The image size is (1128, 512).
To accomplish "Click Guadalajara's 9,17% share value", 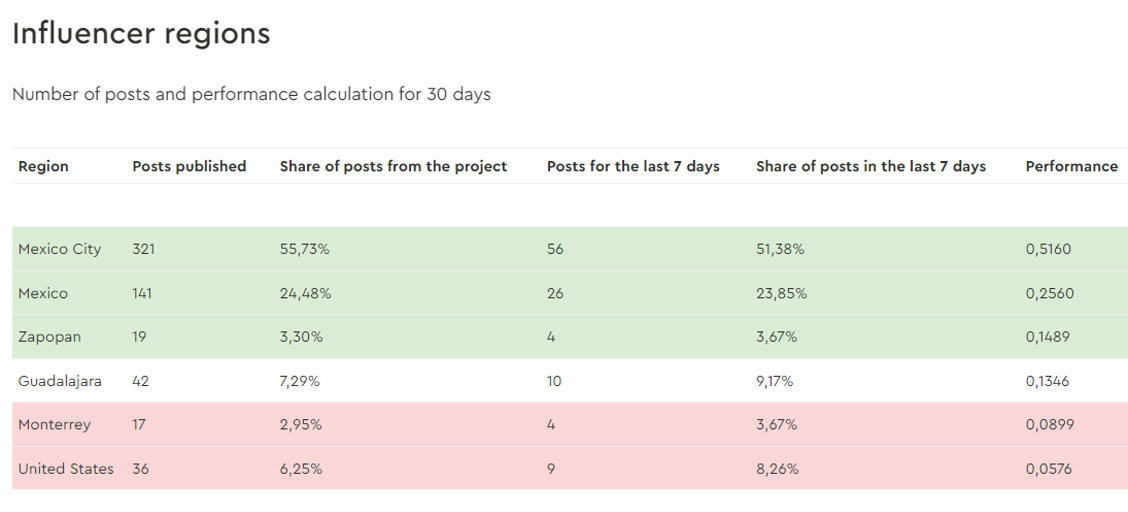I will pos(774,381).
